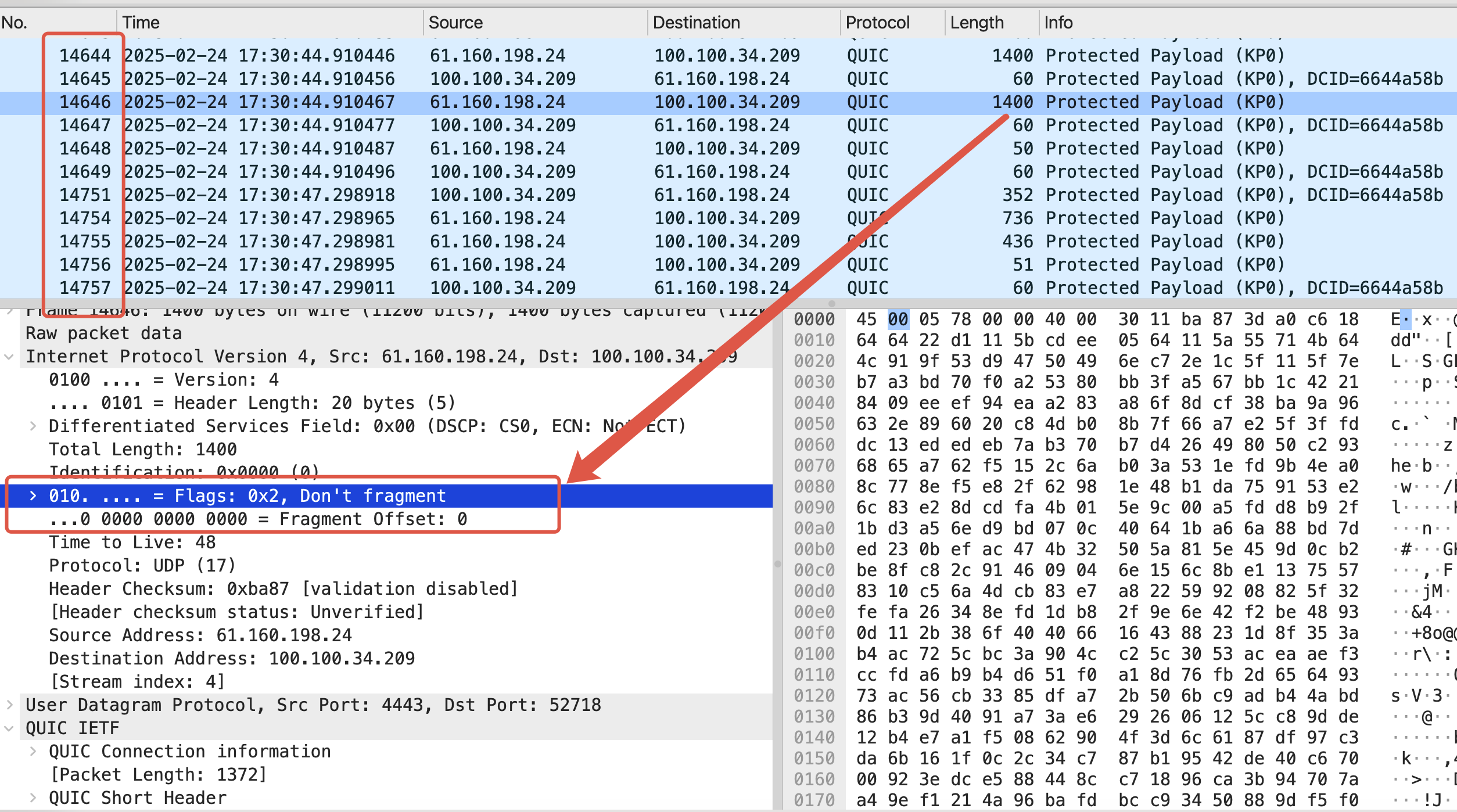The height and width of the screenshot is (812, 1457).
Task: Collapse the QUIC IETF section
Action: coord(9,728)
